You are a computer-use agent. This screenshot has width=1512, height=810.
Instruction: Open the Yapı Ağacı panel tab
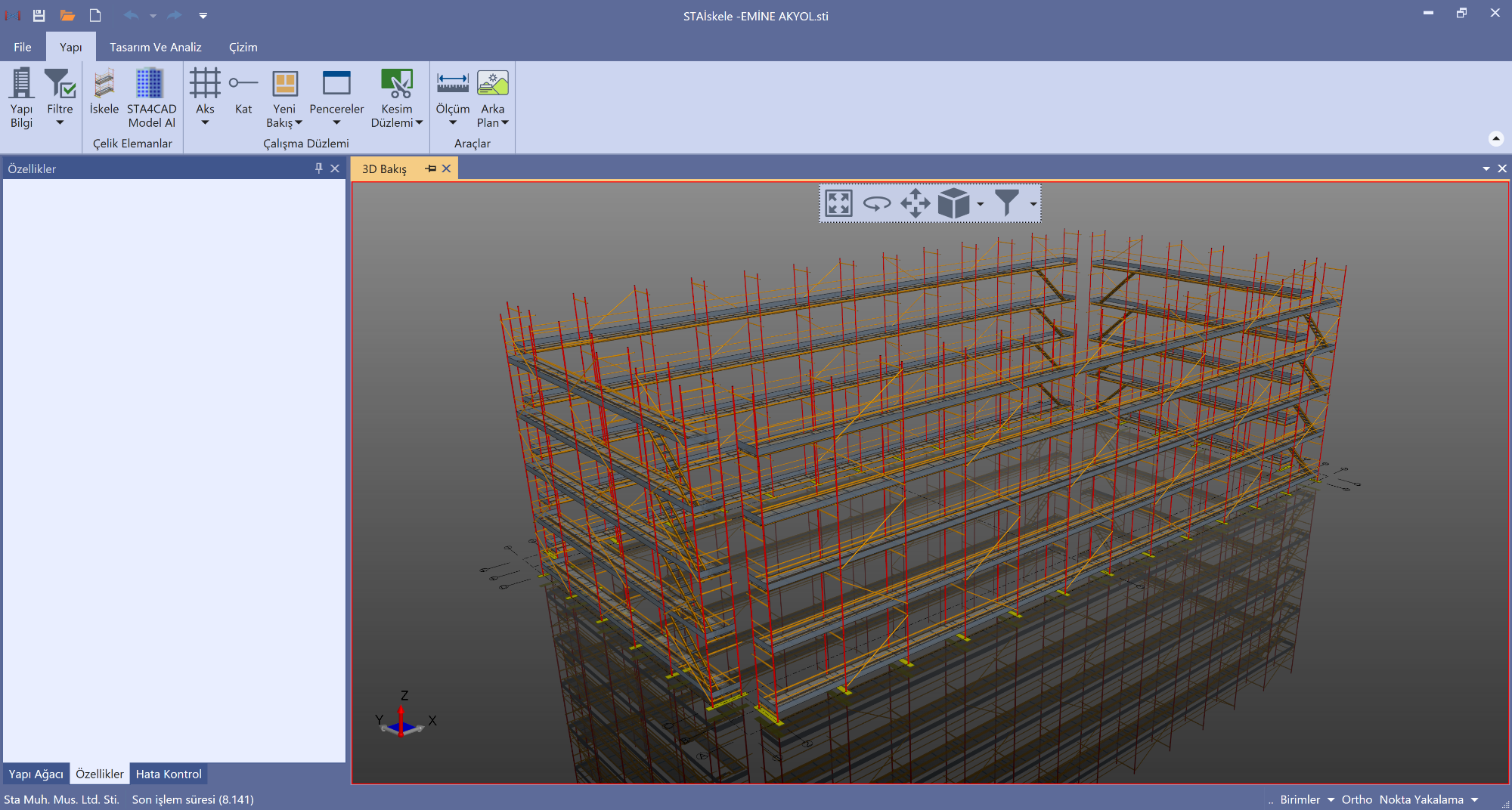(x=36, y=774)
